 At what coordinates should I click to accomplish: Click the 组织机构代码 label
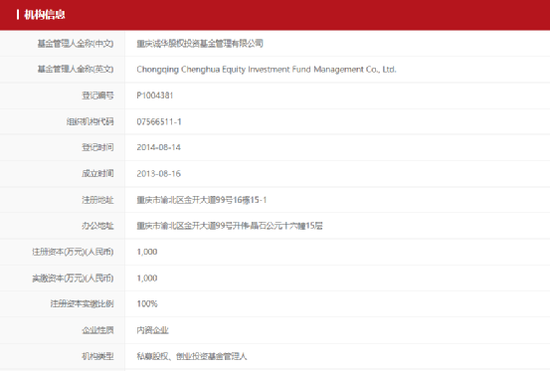[x=90, y=122]
